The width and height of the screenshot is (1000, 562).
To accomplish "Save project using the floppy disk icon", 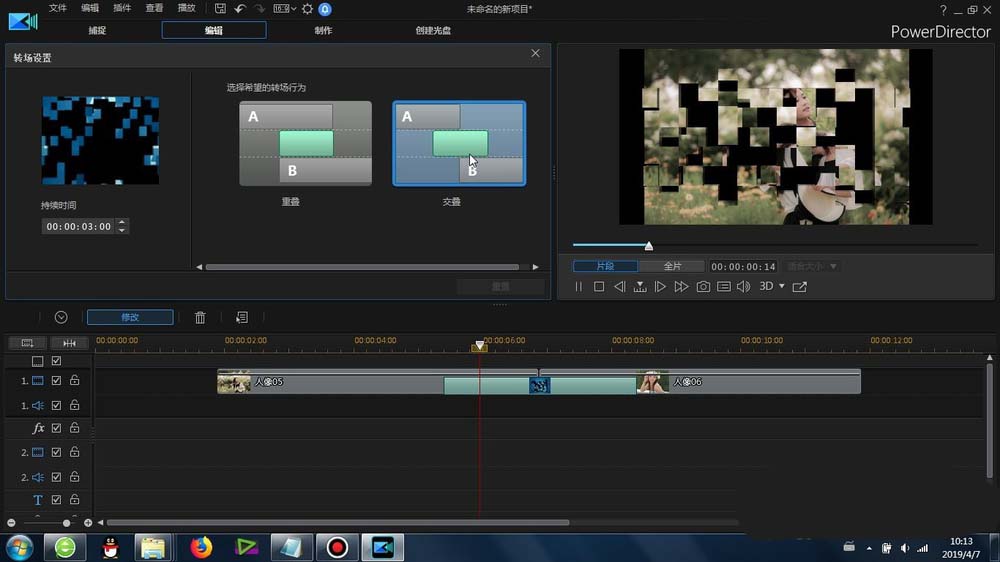I will point(220,9).
